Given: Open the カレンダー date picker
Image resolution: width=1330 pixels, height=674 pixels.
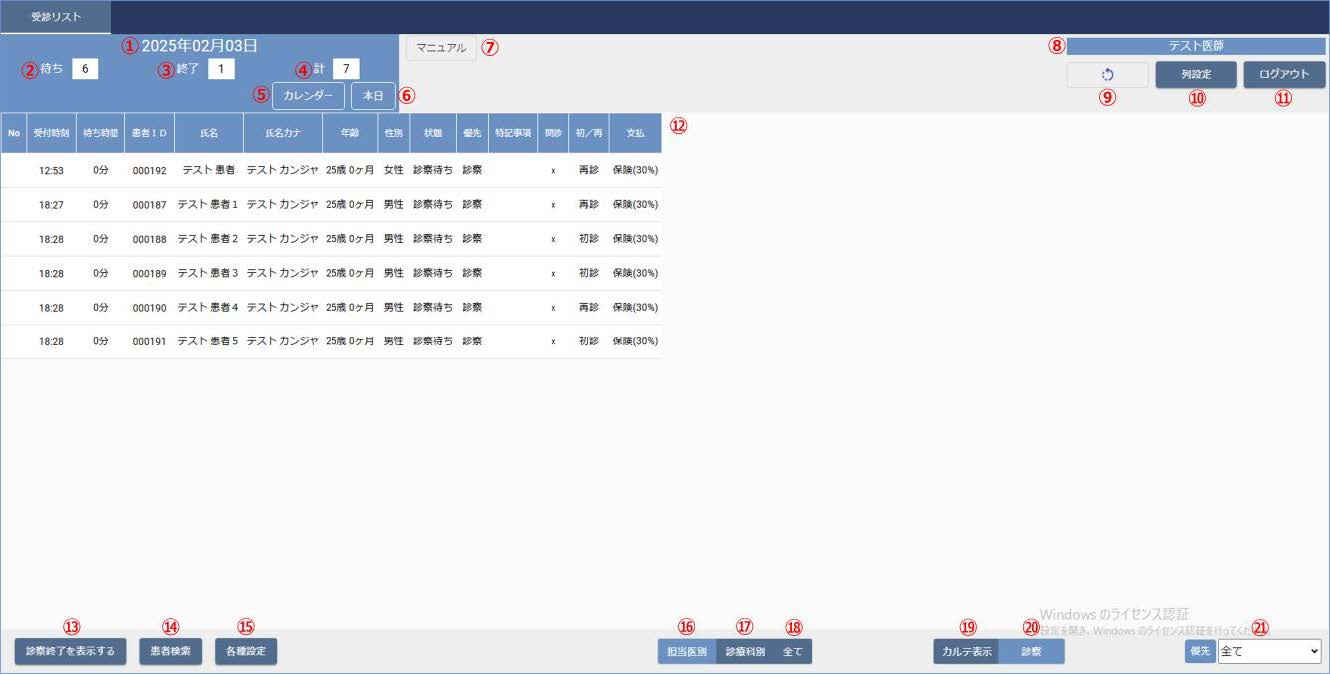Looking at the screenshot, I should click(x=308, y=96).
